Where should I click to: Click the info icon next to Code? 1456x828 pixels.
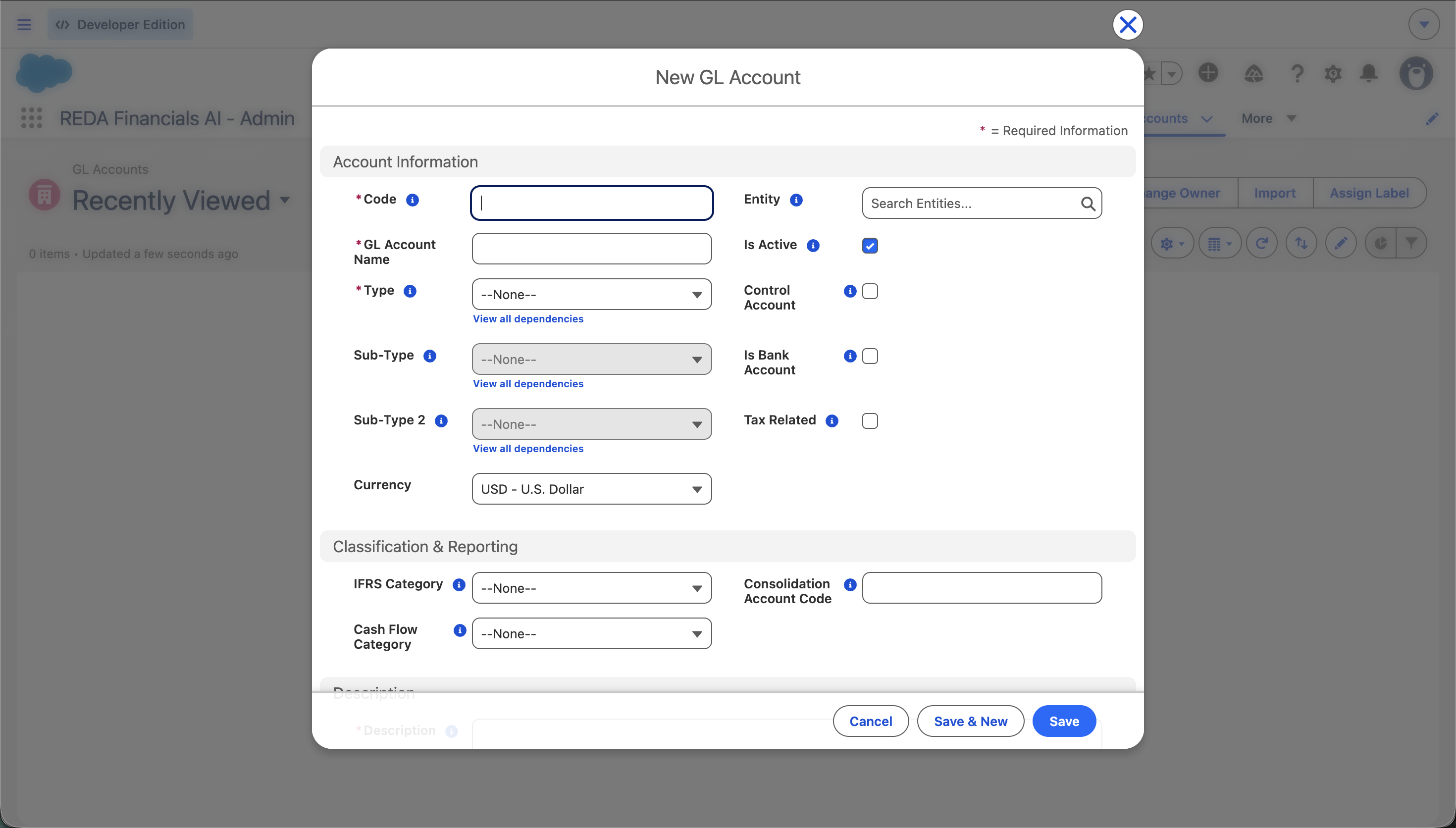pos(412,200)
